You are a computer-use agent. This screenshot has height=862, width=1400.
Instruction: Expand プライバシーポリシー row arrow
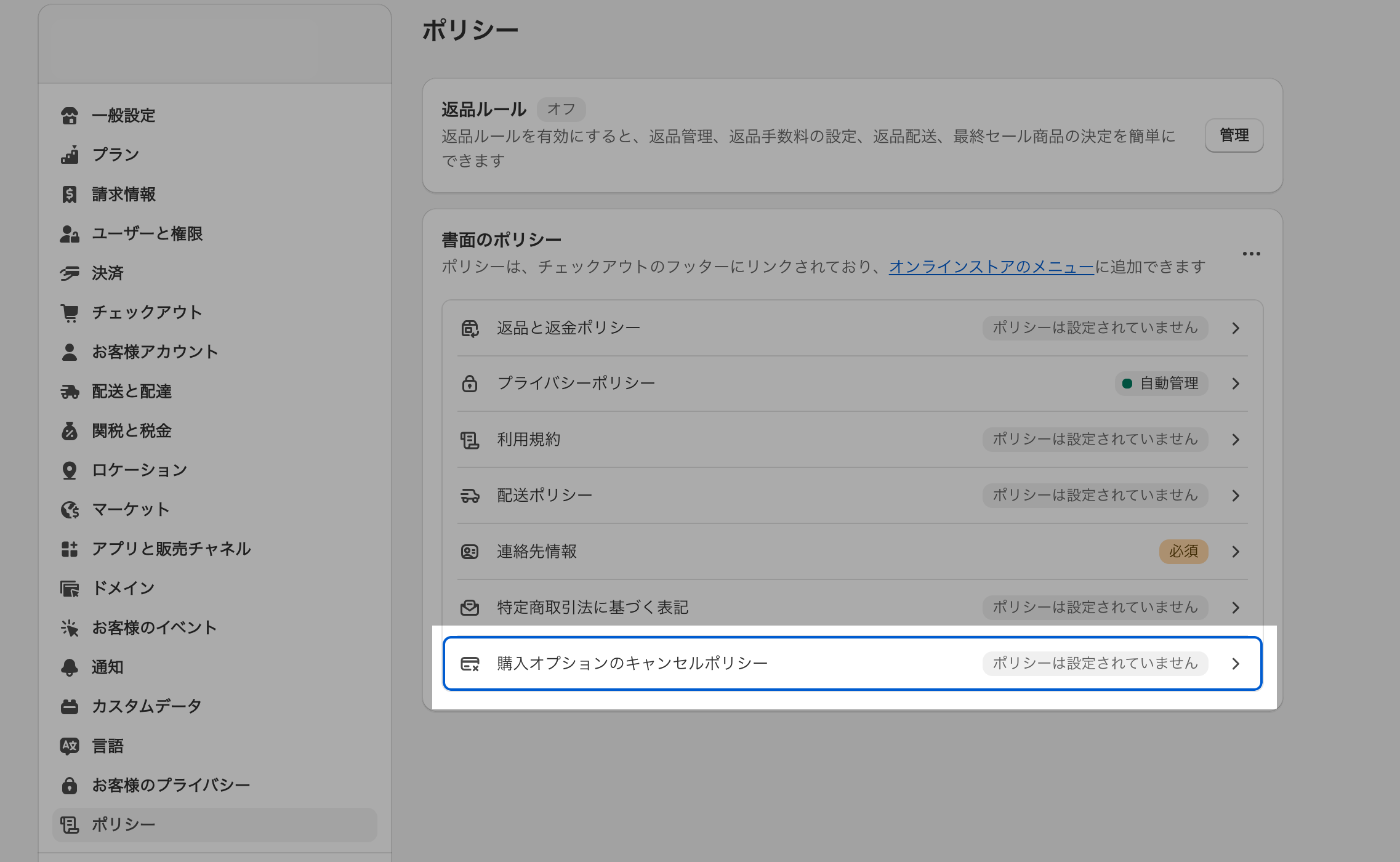pos(1236,384)
